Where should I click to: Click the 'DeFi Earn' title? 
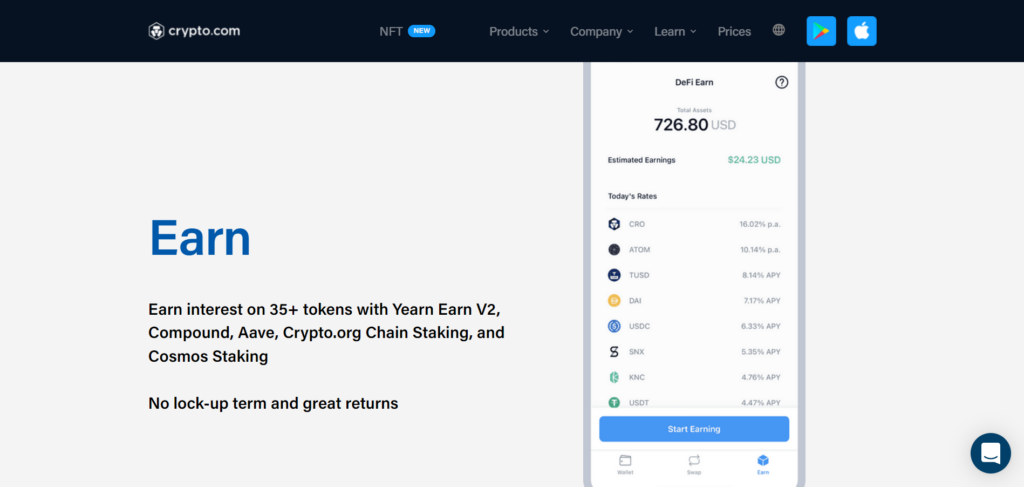[x=694, y=82]
